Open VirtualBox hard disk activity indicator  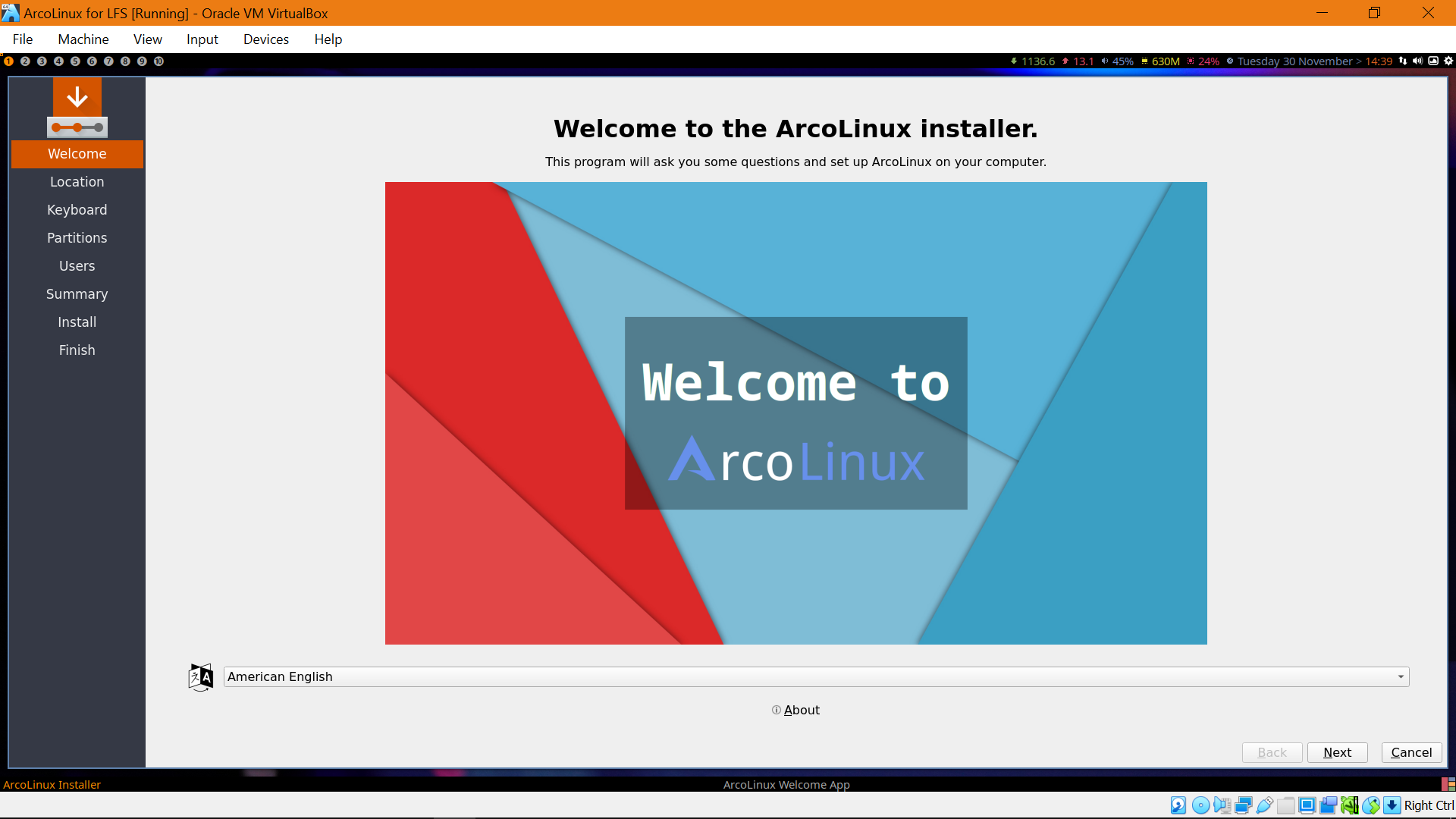(1178, 805)
